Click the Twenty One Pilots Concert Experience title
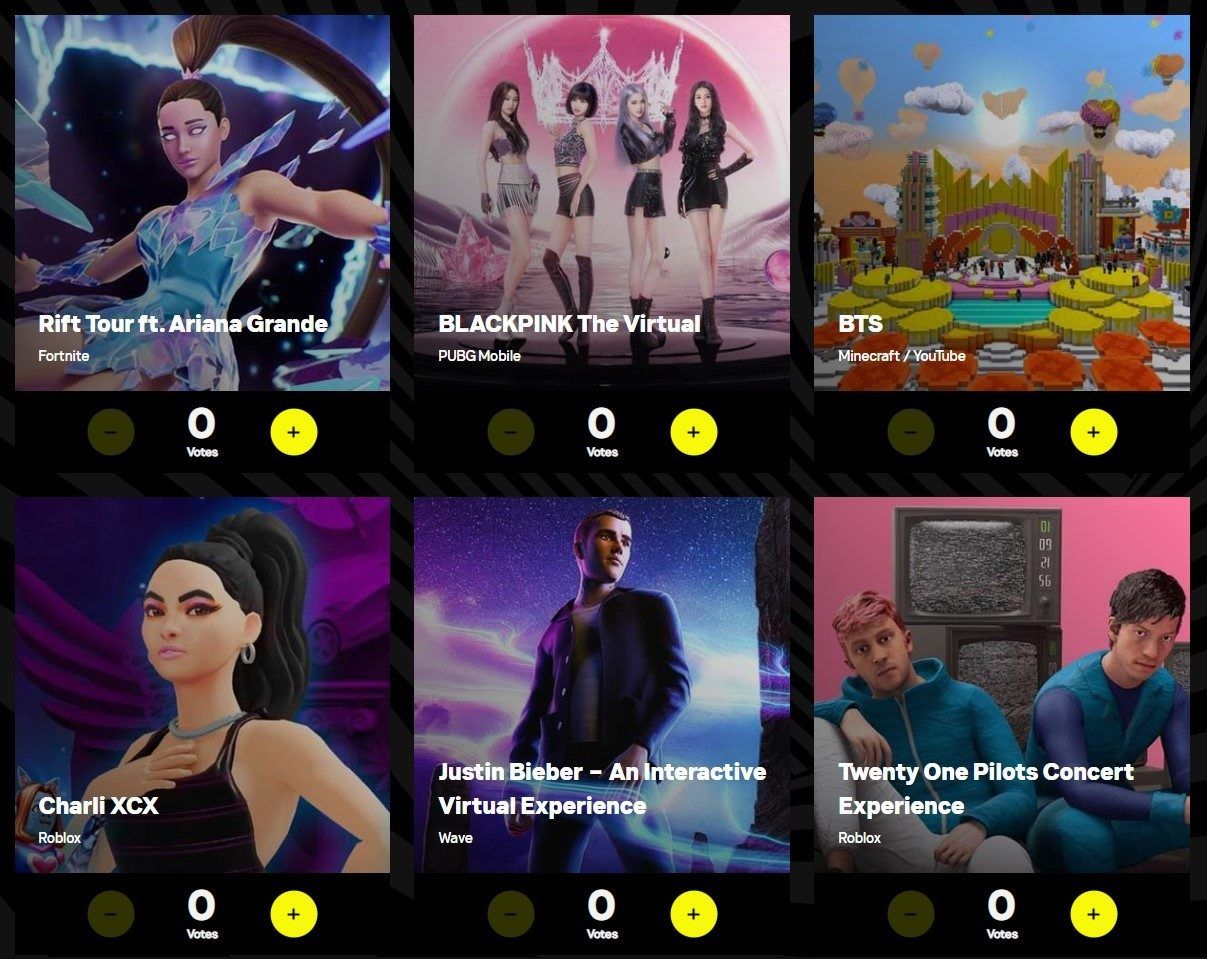Viewport: 1207px width, 959px height. [986, 789]
